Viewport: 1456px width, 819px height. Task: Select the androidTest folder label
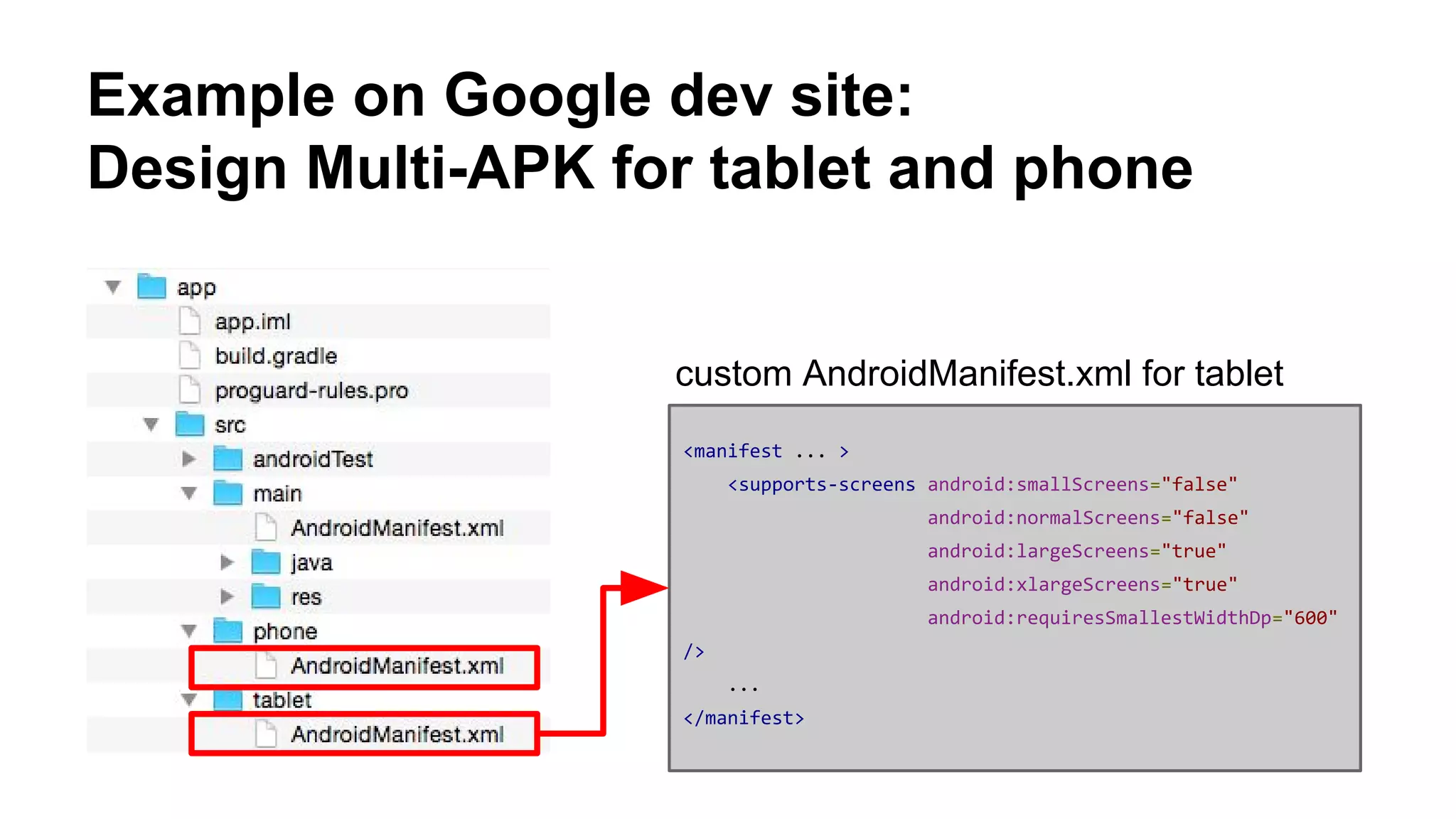coord(313,459)
